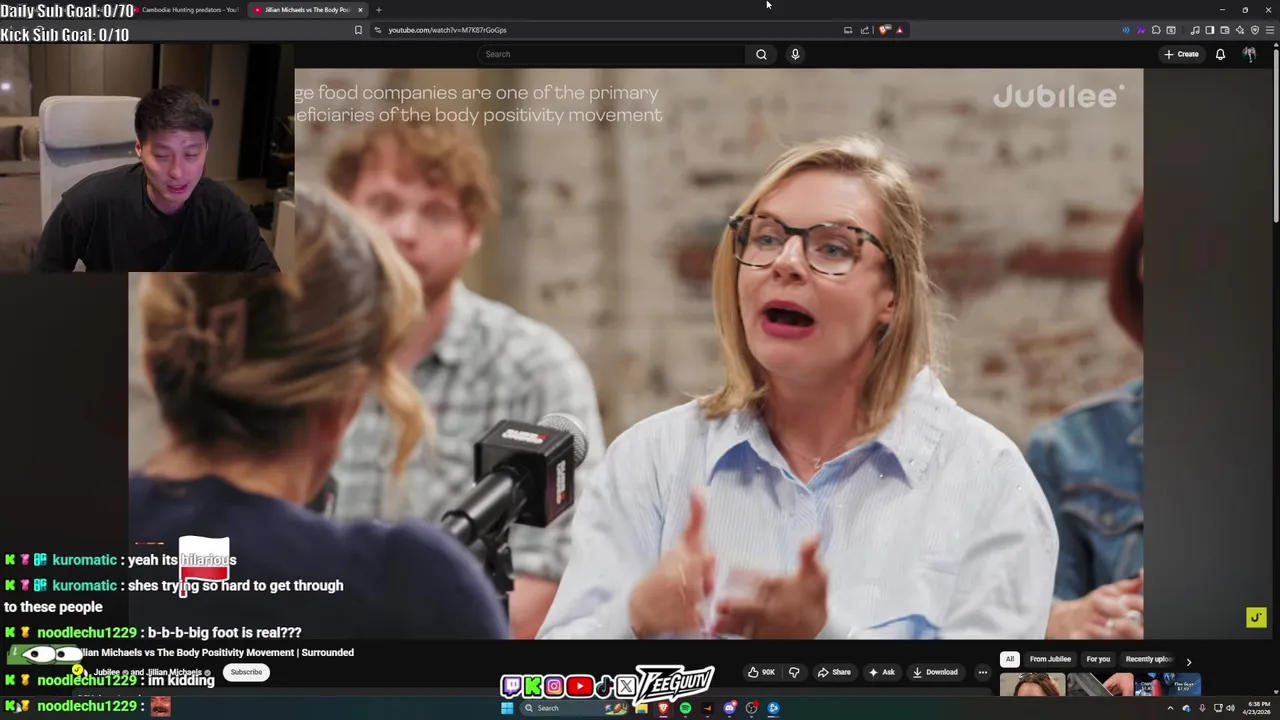Viewport: 1280px width, 720px height.
Task: Click the Create button in YouTube header
Action: tap(1181, 54)
